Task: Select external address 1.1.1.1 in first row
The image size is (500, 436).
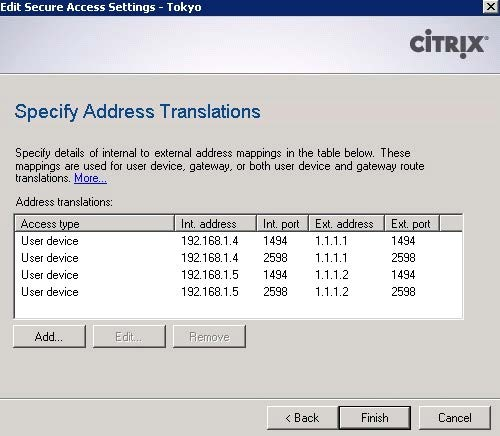Action: 331,241
